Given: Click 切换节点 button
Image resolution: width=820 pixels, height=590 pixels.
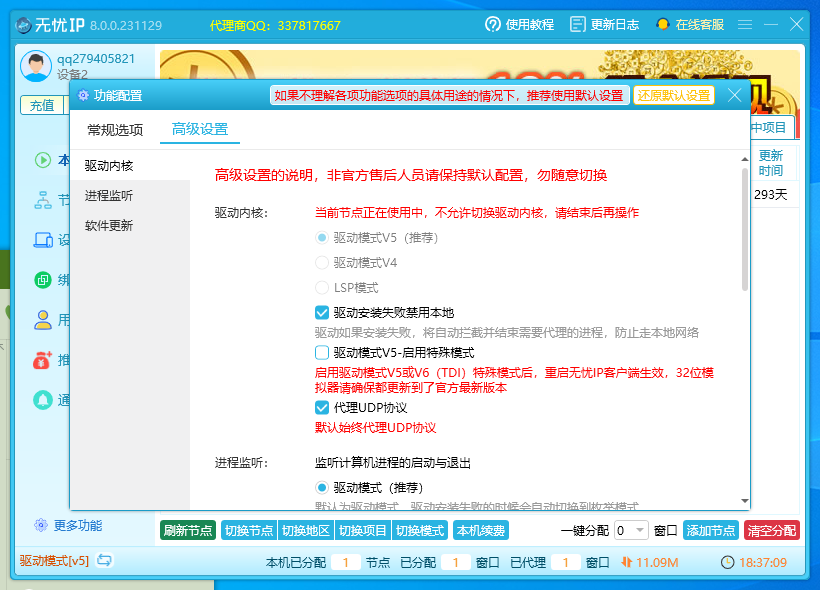Looking at the screenshot, I should tap(249, 530).
